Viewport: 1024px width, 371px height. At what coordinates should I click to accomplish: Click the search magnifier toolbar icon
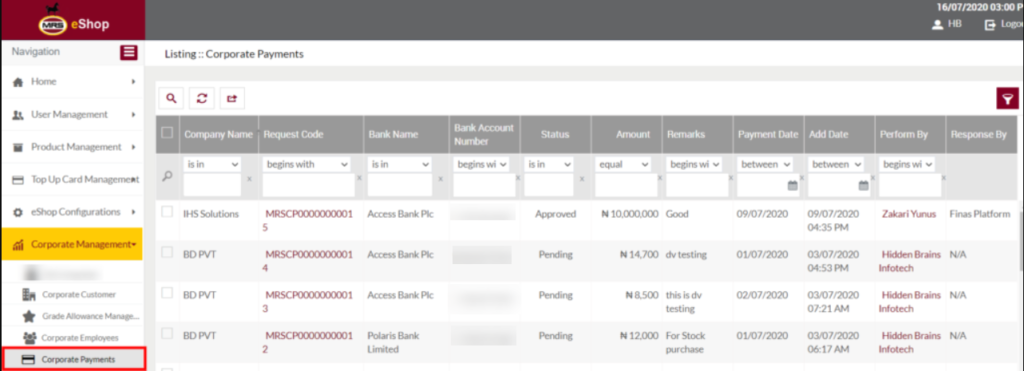[171, 98]
